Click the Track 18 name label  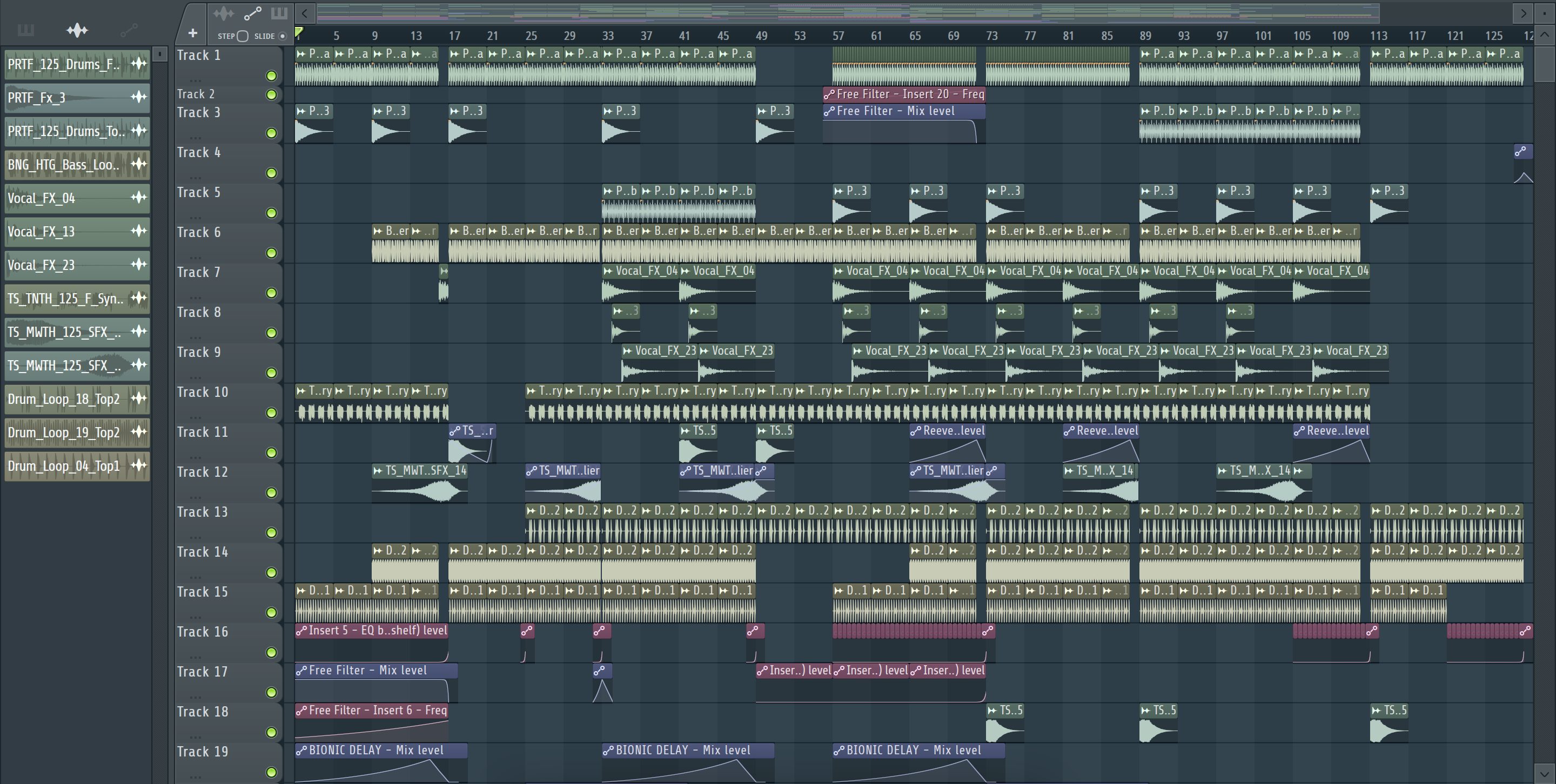click(x=203, y=712)
